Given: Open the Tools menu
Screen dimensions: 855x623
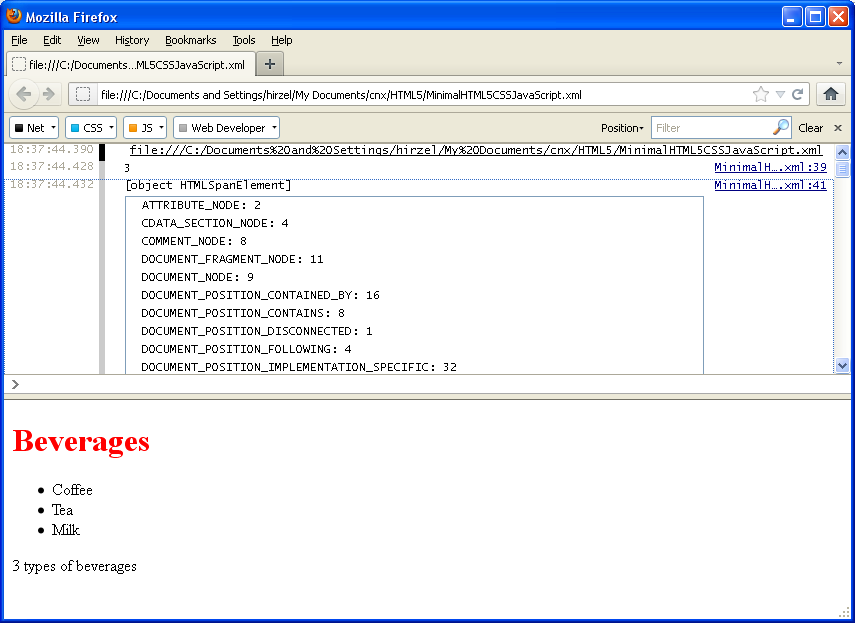Looking at the screenshot, I should click(x=243, y=40).
